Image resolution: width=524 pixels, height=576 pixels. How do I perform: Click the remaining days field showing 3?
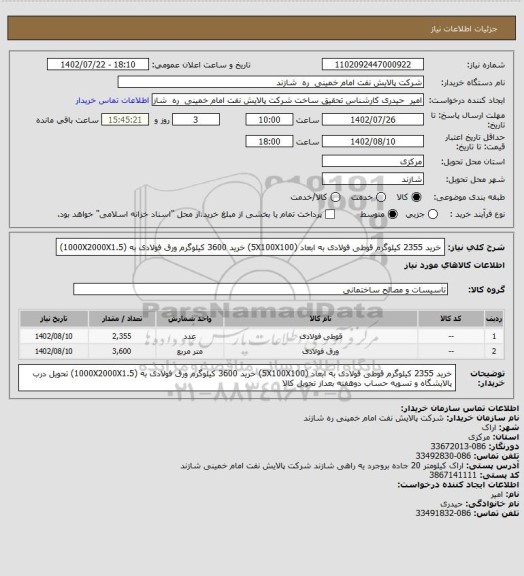(196, 120)
